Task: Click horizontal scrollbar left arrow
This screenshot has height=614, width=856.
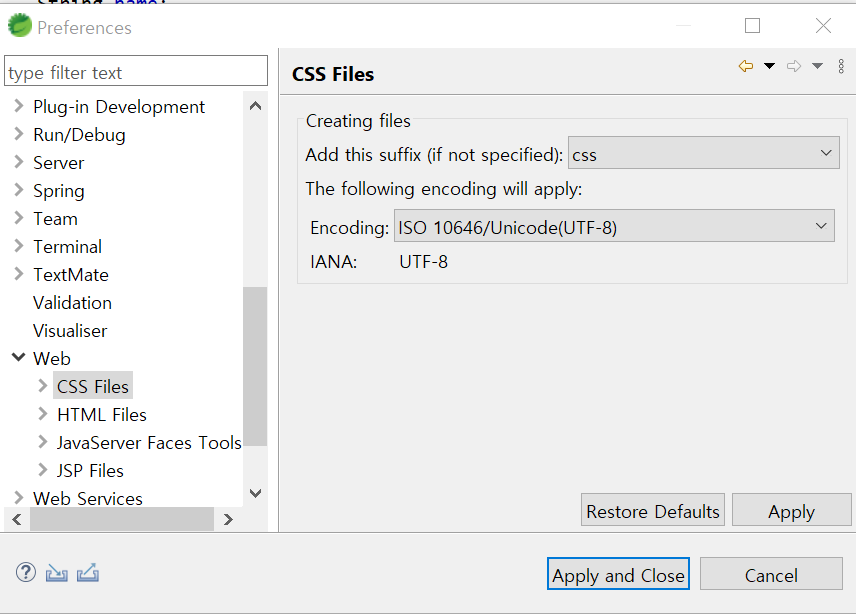Action: [x=17, y=519]
